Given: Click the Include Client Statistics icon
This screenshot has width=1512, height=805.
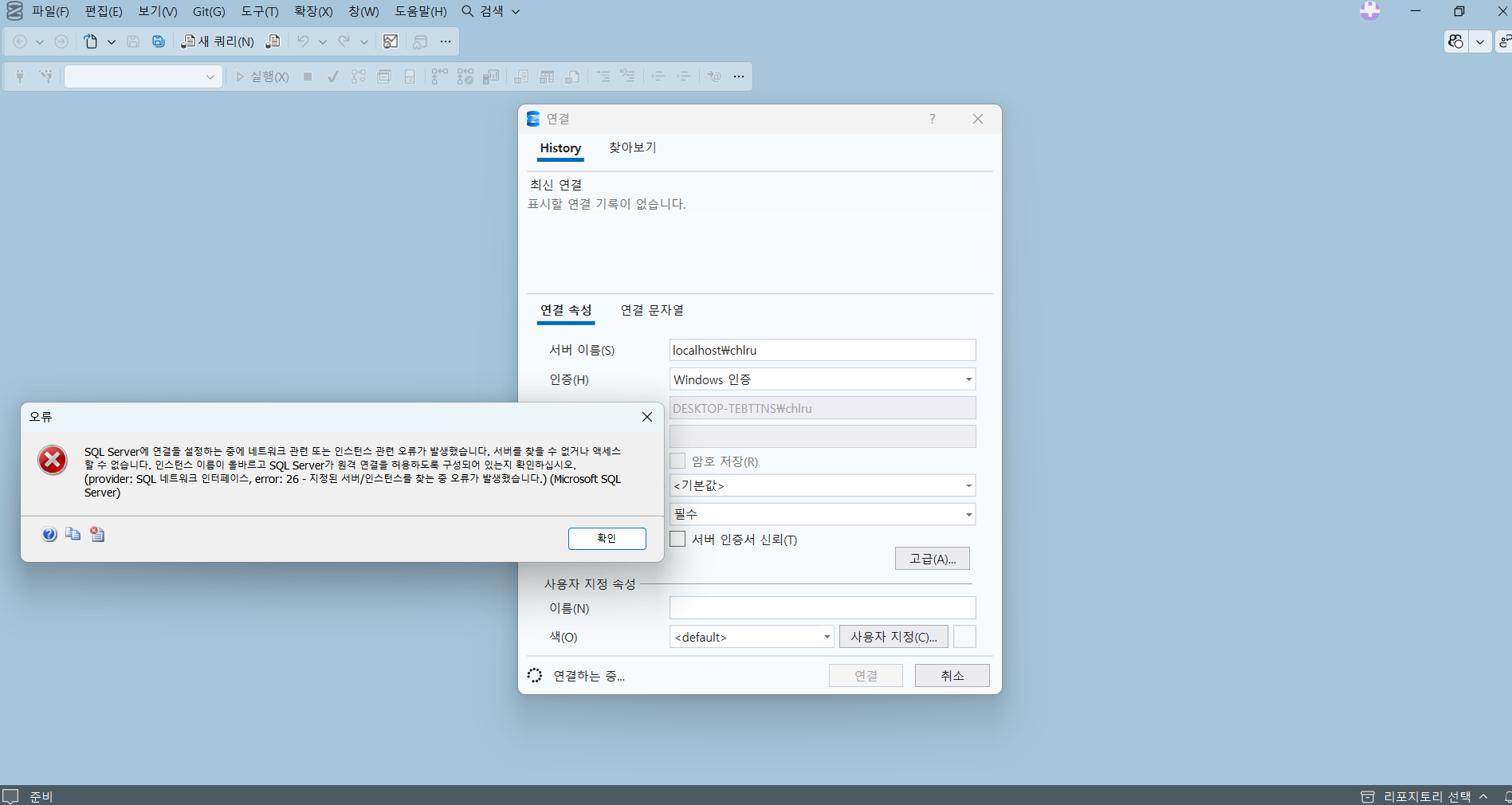Looking at the screenshot, I should click(491, 77).
